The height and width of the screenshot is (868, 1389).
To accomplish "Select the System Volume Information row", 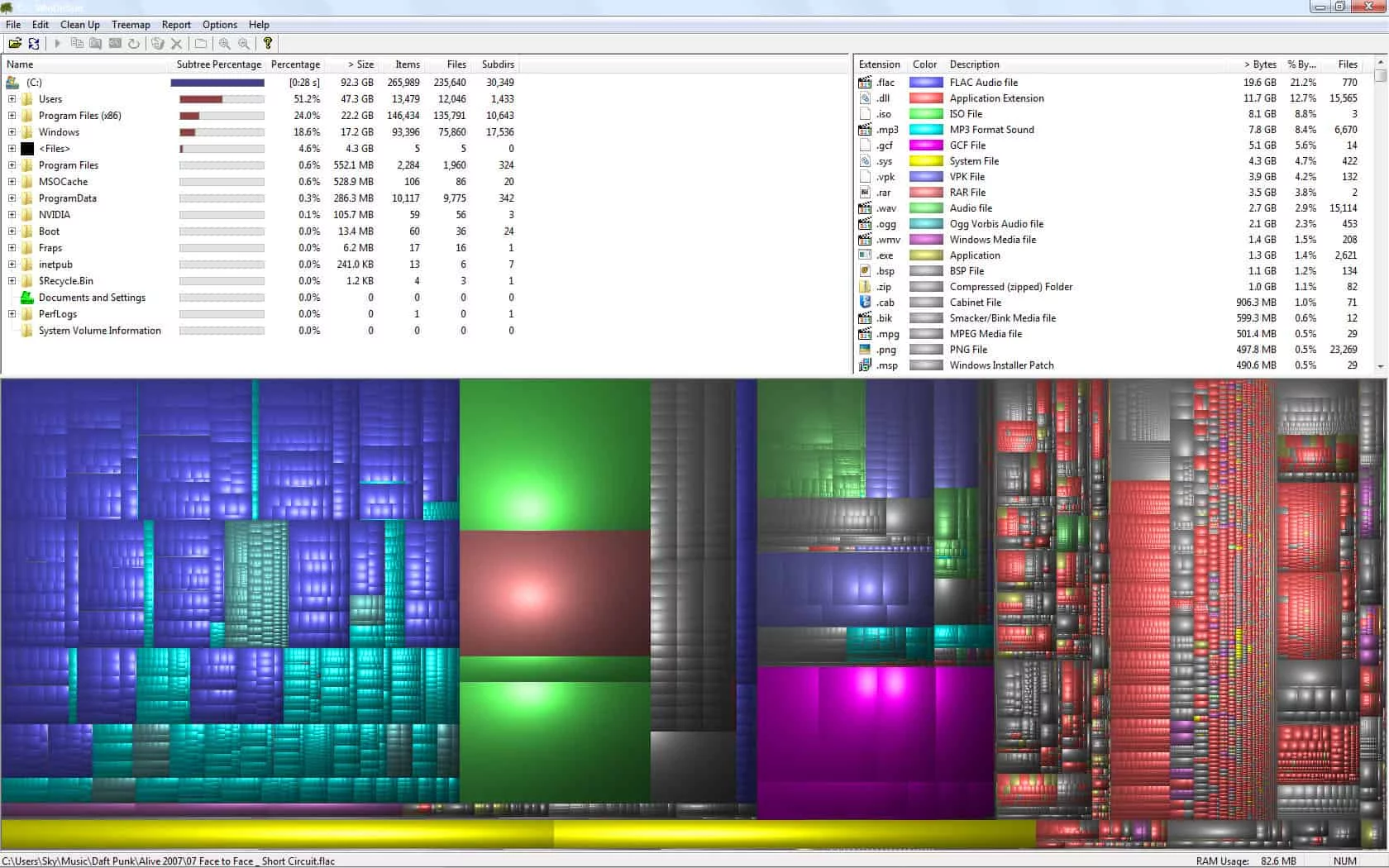I will pos(260,331).
